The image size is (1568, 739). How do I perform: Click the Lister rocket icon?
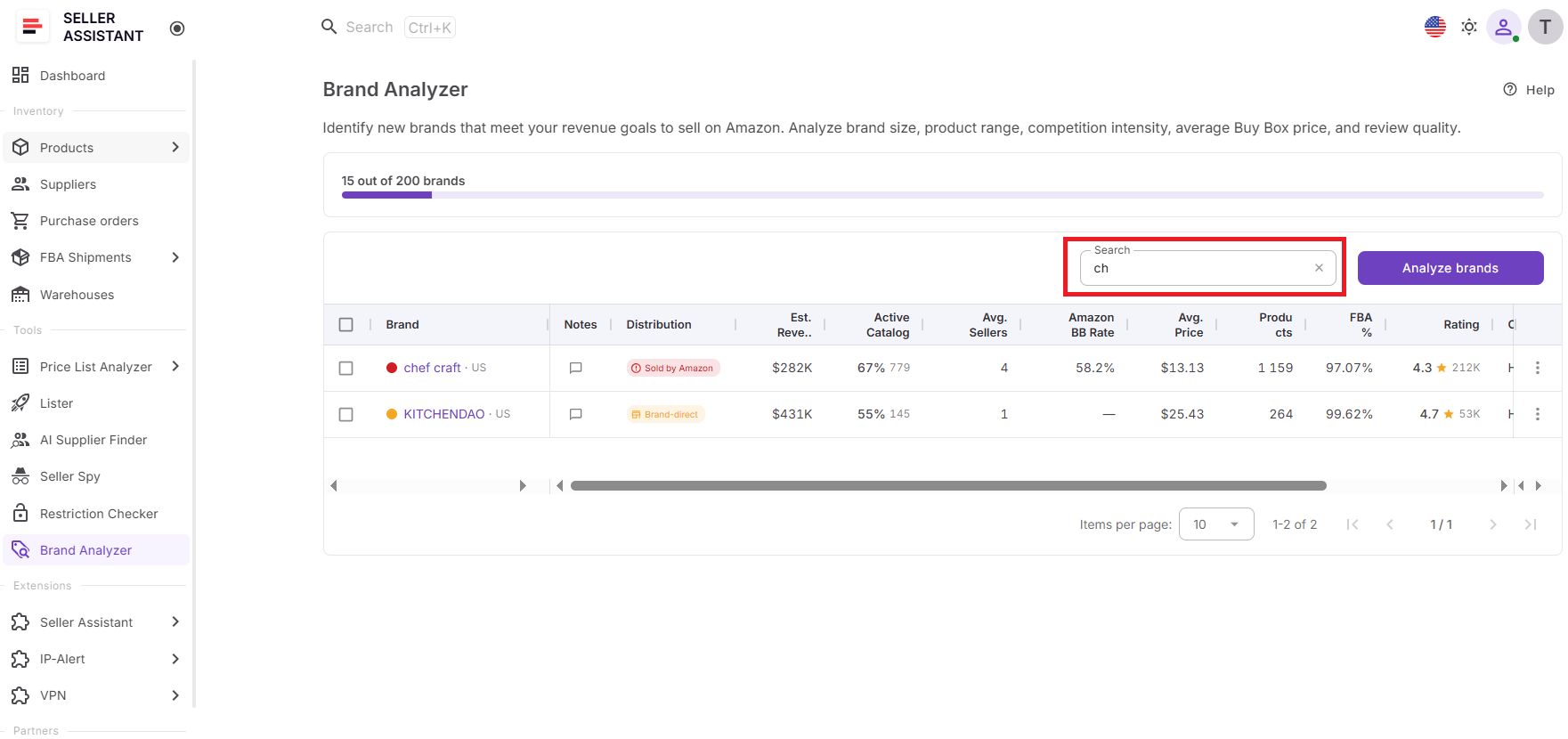coord(20,403)
